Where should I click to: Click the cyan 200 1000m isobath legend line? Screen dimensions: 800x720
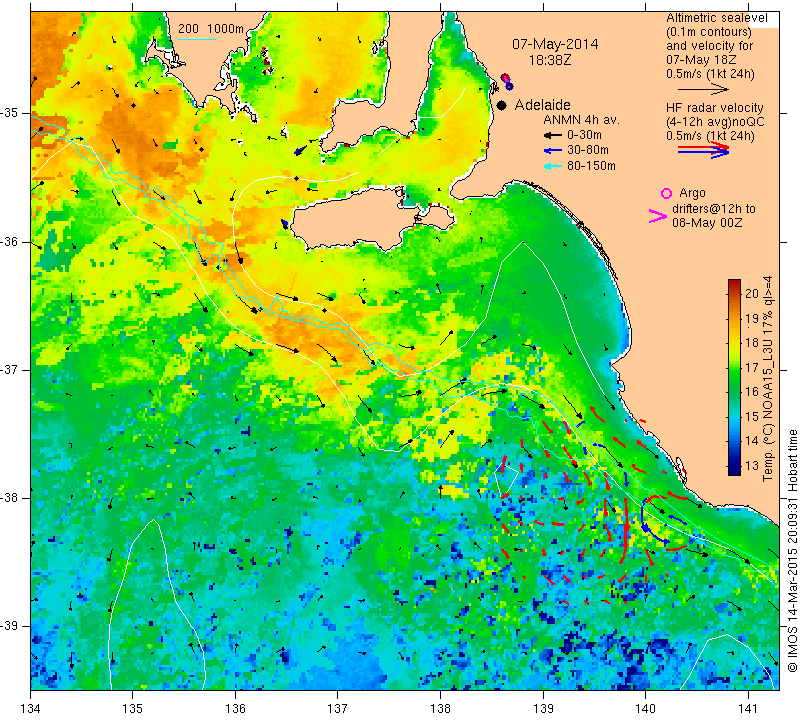[x=197, y=39]
